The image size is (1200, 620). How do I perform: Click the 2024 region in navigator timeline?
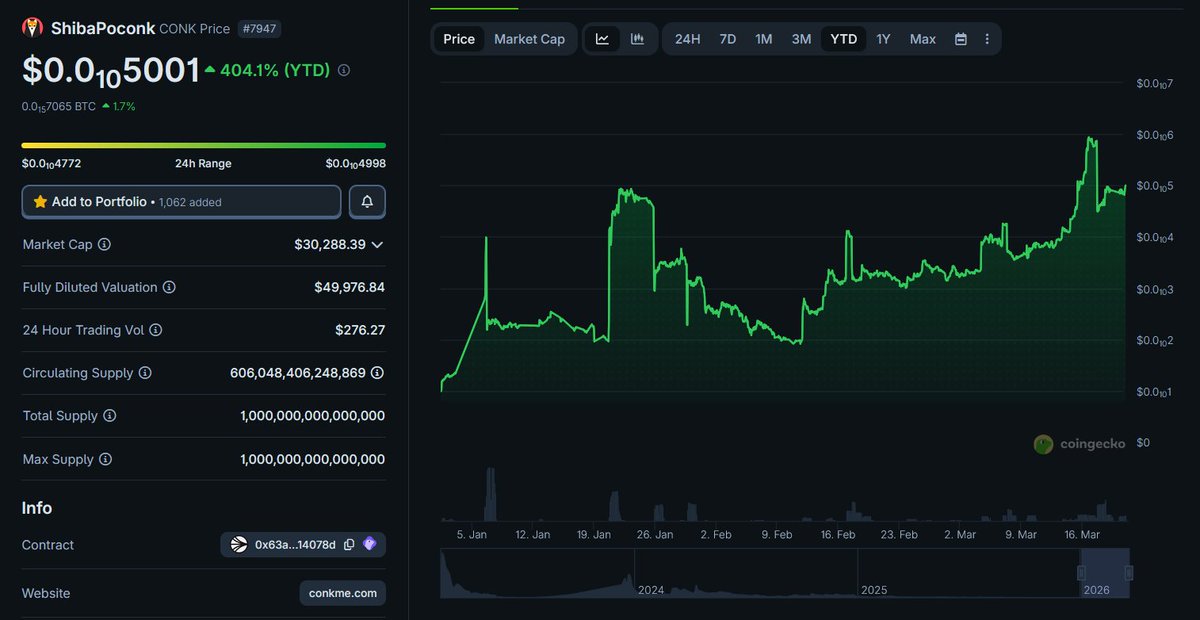pos(746,573)
